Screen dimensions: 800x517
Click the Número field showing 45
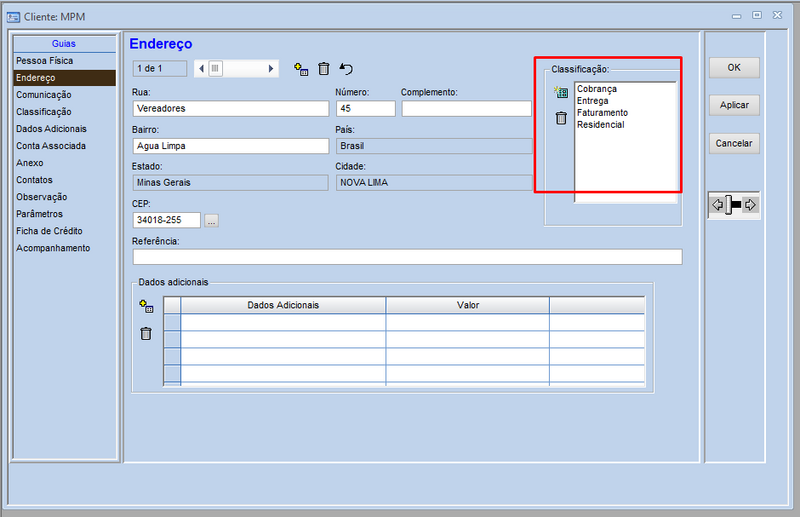pyautogui.click(x=365, y=109)
